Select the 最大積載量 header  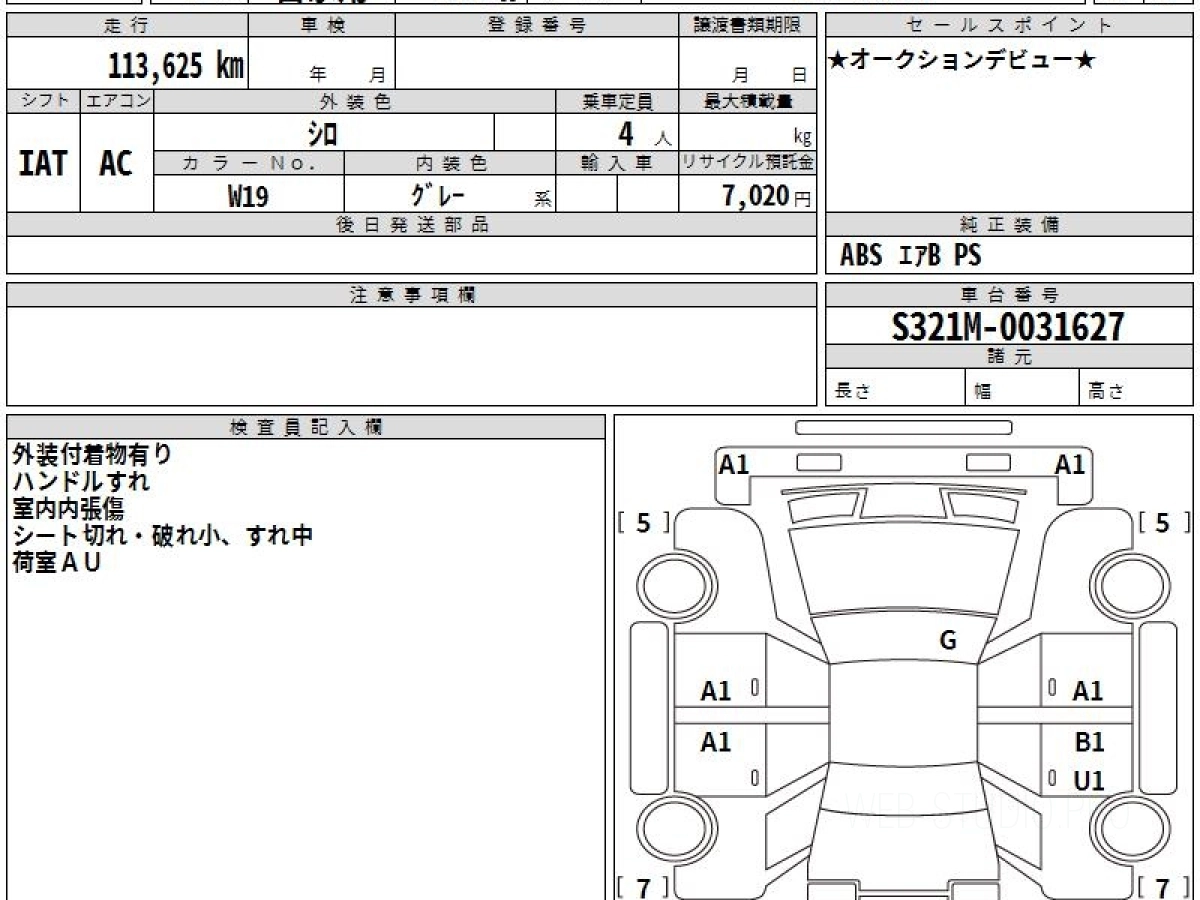click(x=747, y=101)
